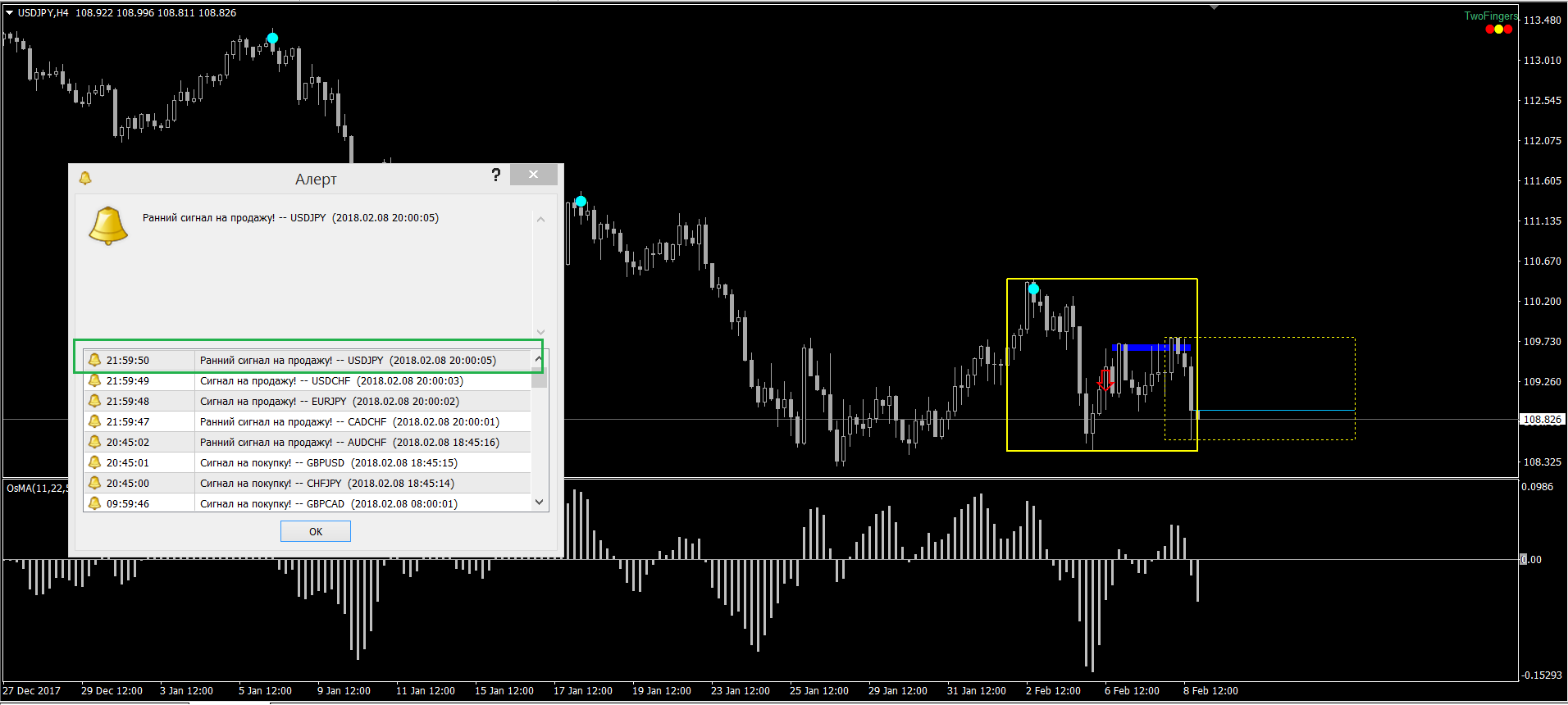Click the question mark help button
Image resolution: width=1568 pixels, height=705 pixels.
point(496,175)
